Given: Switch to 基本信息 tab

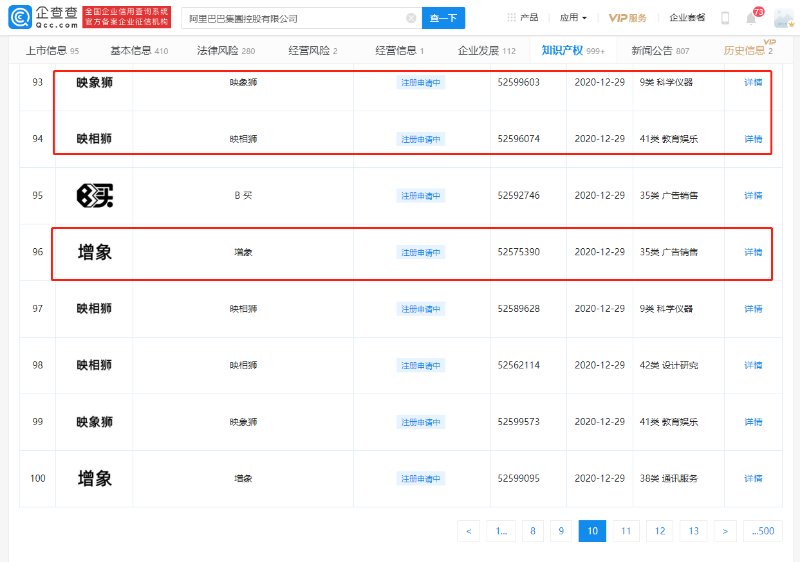Looking at the screenshot, I should point(139,50).
